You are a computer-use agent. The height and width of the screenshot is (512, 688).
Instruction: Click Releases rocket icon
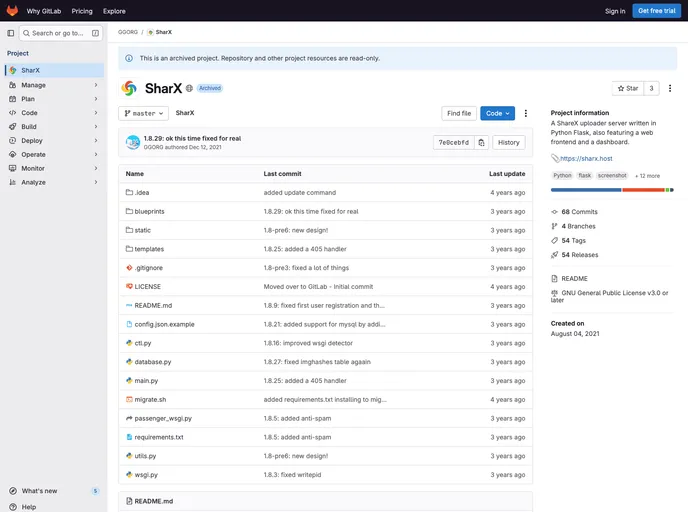554,255
